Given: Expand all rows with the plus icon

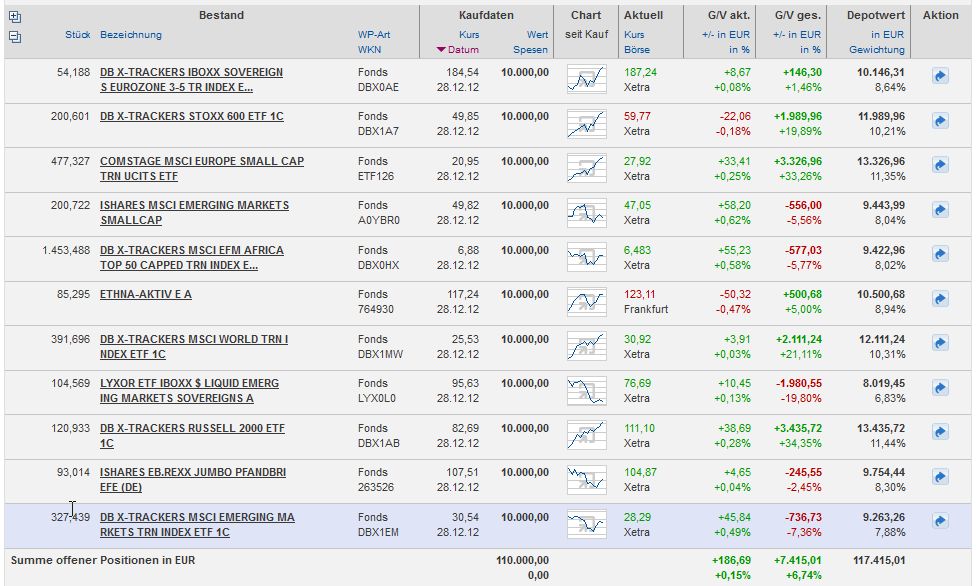Looking at the screenshot, I should (14, 17).
